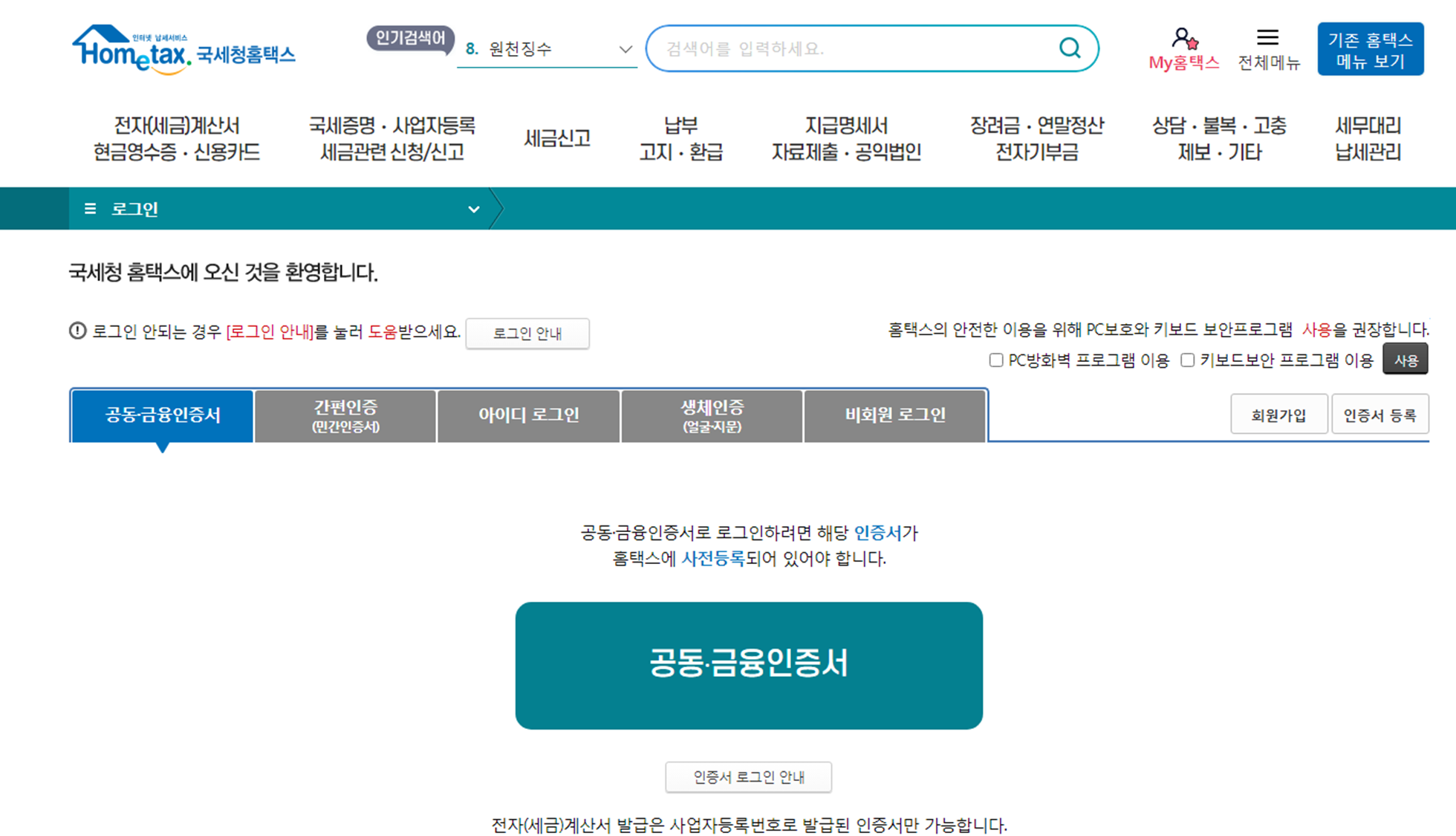Viewport: 1456px width, 836px height.
Task: Expand the 인기검색어 원천징수 dropdown
Action: [625, 49]
